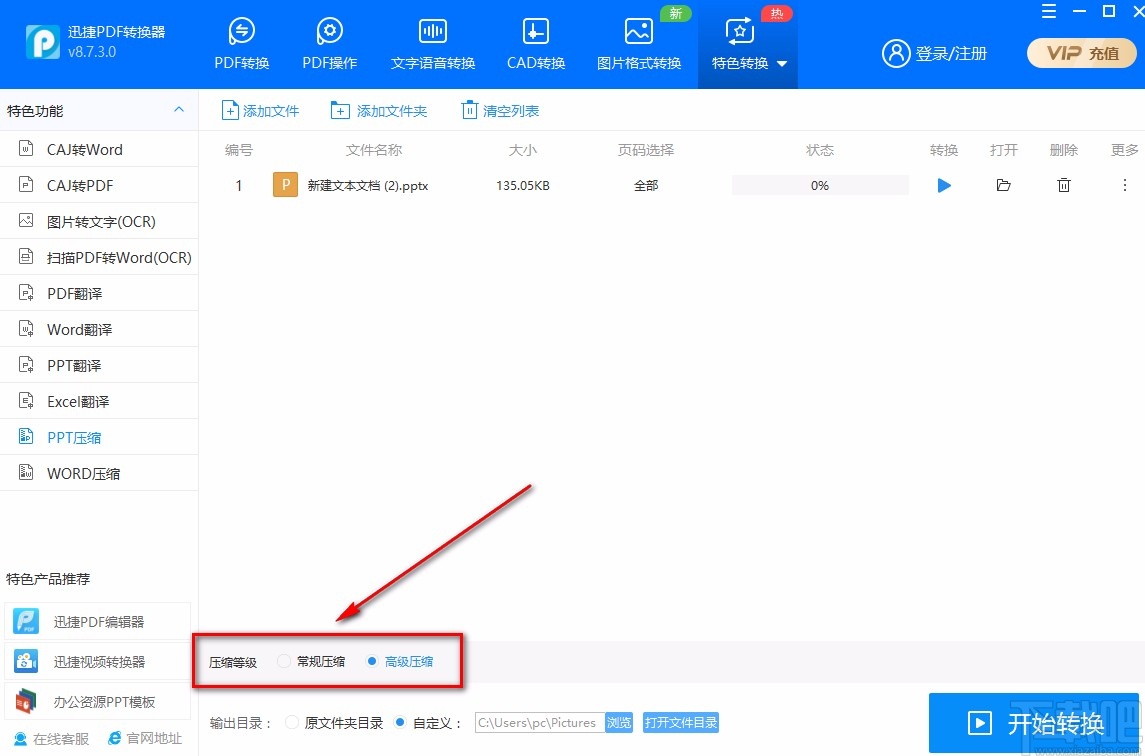The height and width of the screenshot is (756, 1145).
Task: Click 清空列表 to clear the file list
Action: click(499, 110)
